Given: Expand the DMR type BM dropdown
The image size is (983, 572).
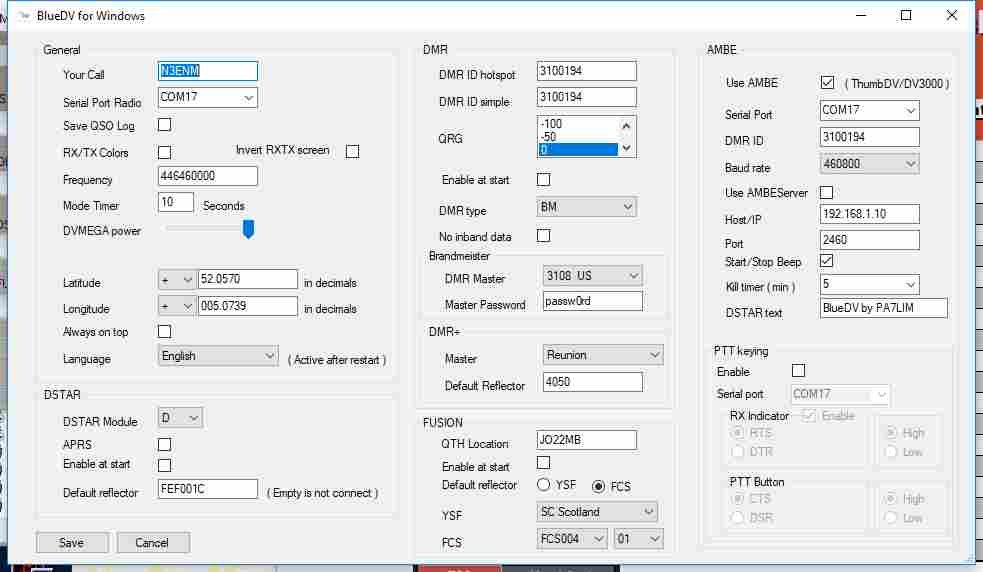Looking at the screenshot, I should point(587,207).
